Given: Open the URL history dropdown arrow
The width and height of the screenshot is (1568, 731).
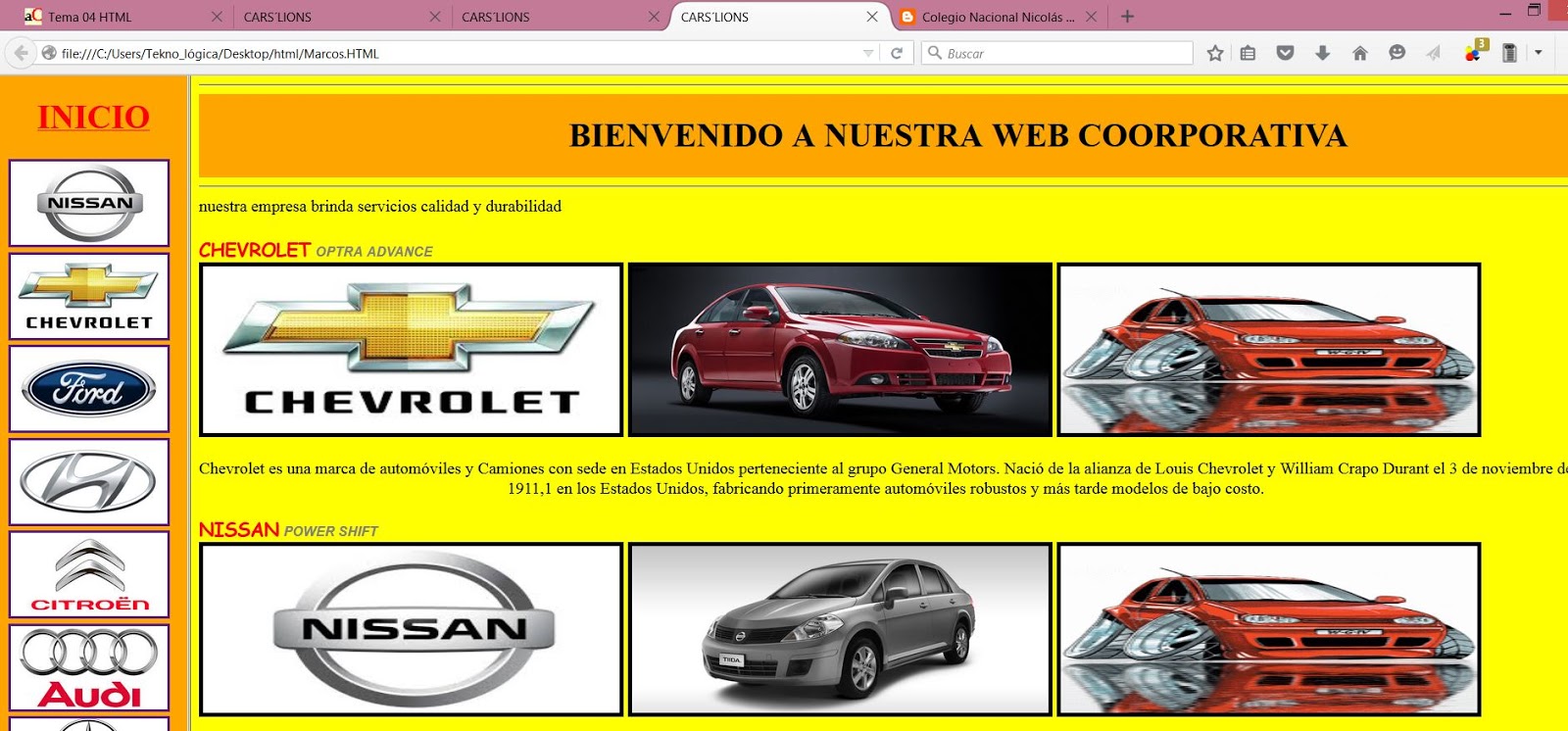Looking at the screenshot, I should pos(867,53).
